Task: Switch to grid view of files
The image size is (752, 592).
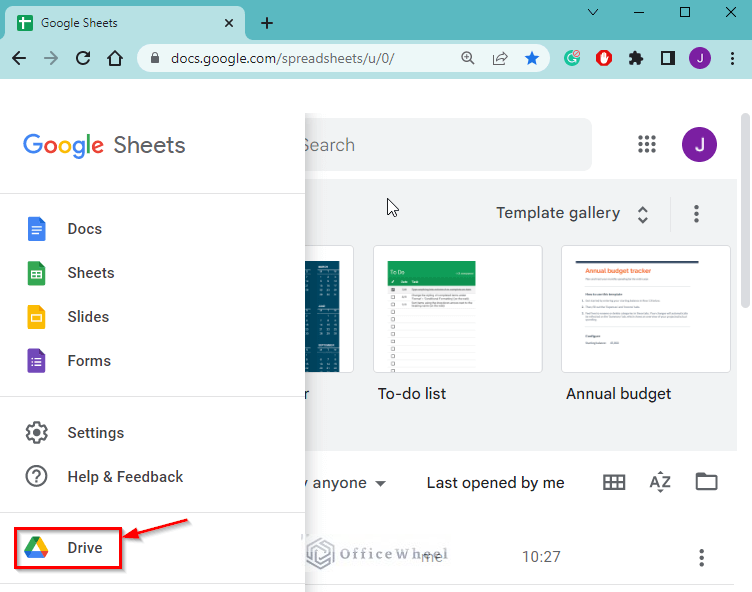Action: (614, 483)
